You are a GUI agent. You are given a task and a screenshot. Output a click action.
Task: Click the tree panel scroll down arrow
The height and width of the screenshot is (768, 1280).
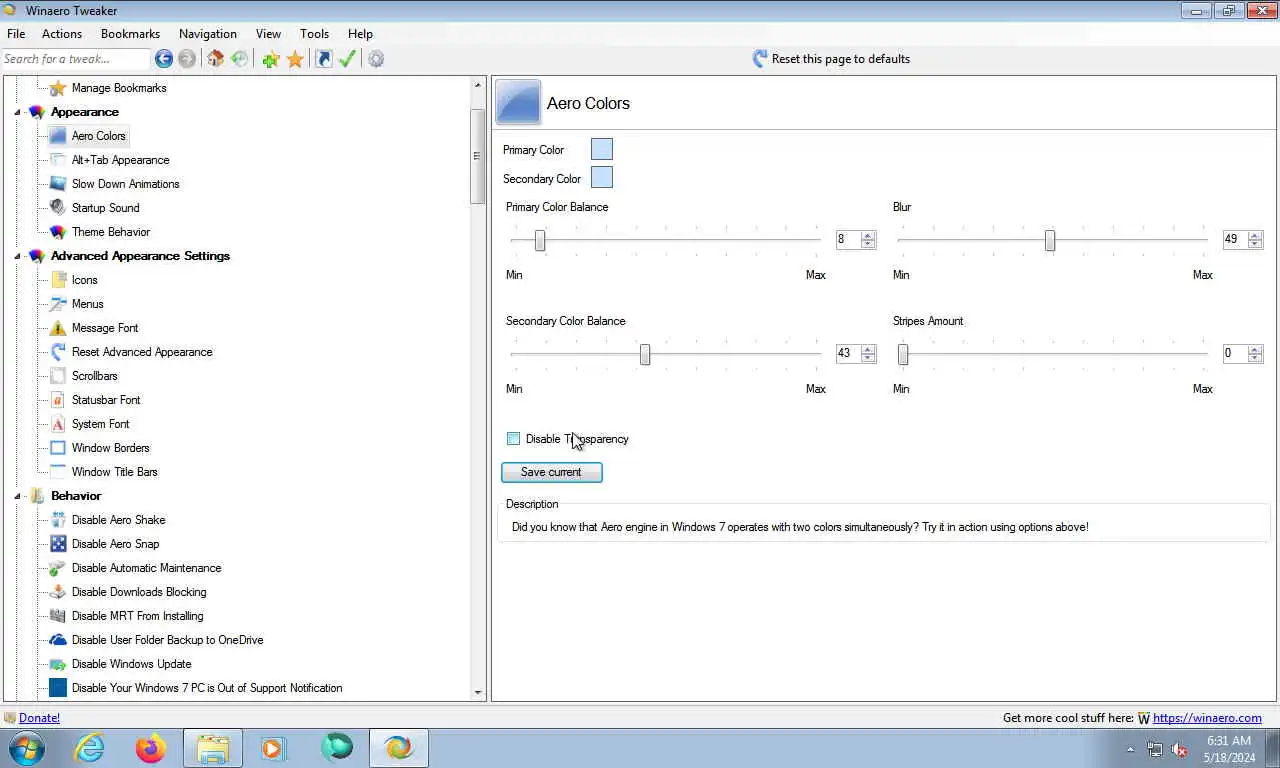point(477,692)
